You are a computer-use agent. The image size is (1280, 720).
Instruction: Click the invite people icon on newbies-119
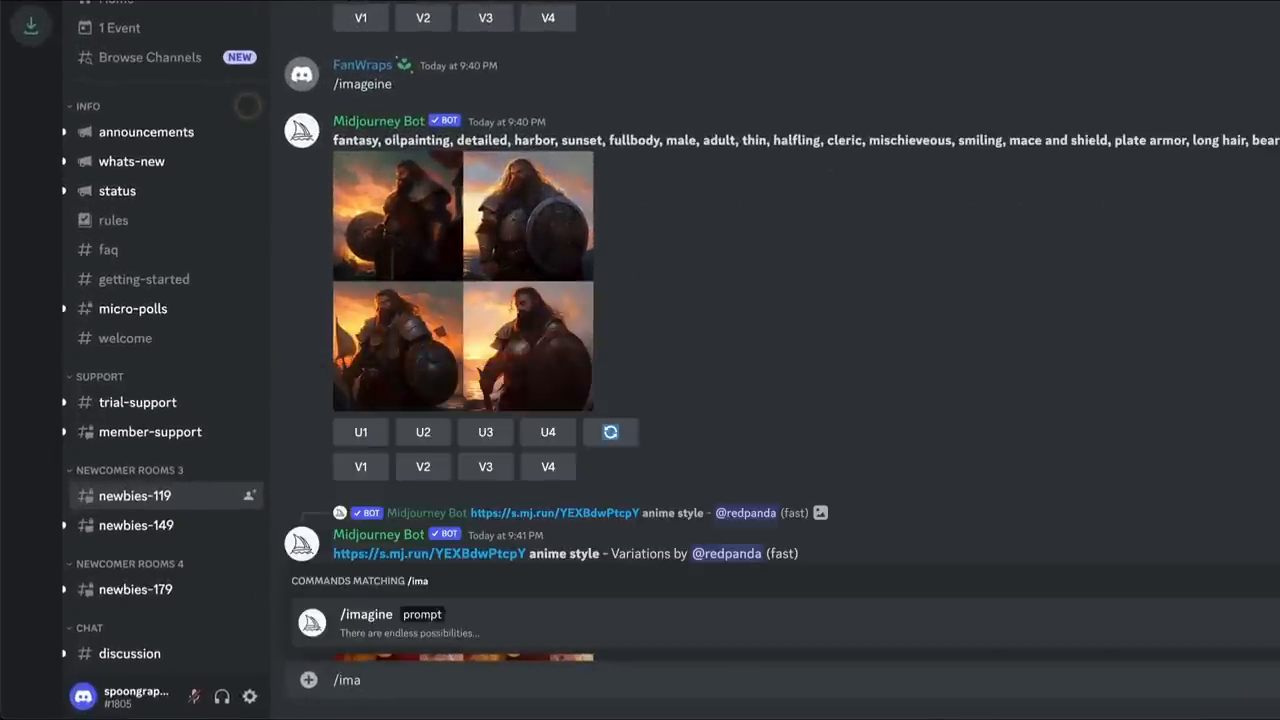click(x=249, y=496)
